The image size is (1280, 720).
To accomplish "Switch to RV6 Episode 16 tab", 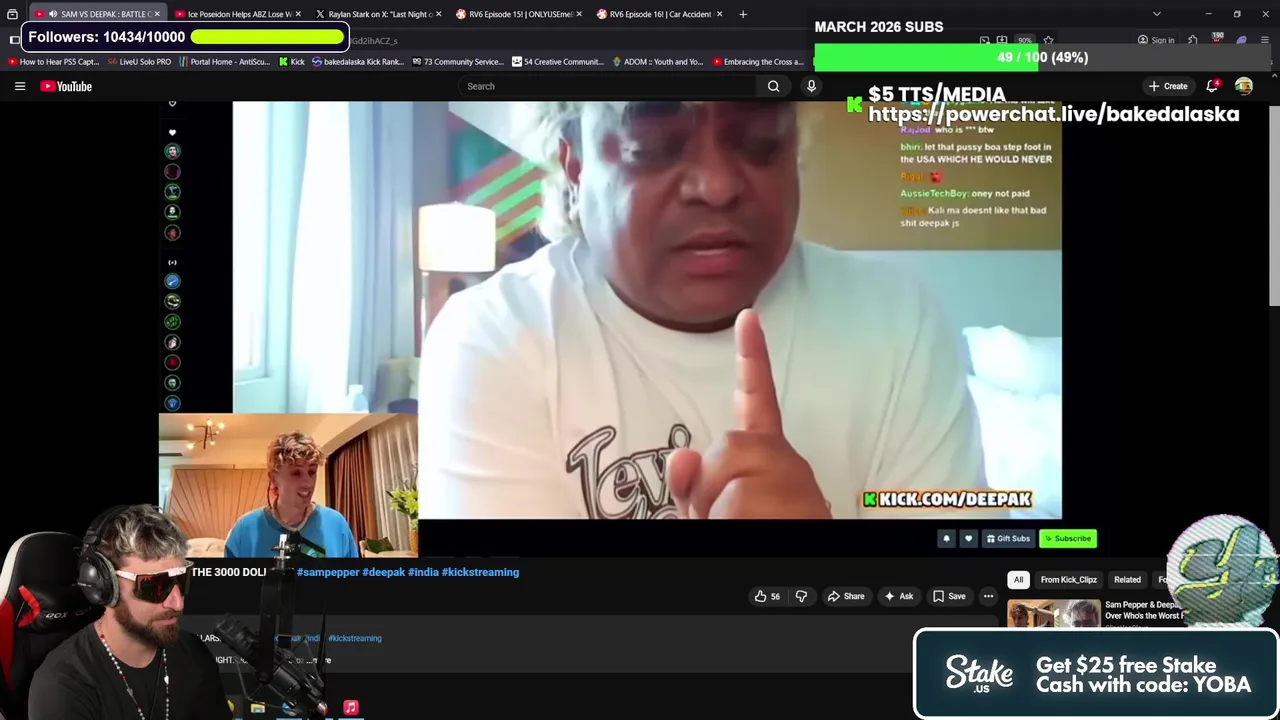I will [x=660, y=14].
